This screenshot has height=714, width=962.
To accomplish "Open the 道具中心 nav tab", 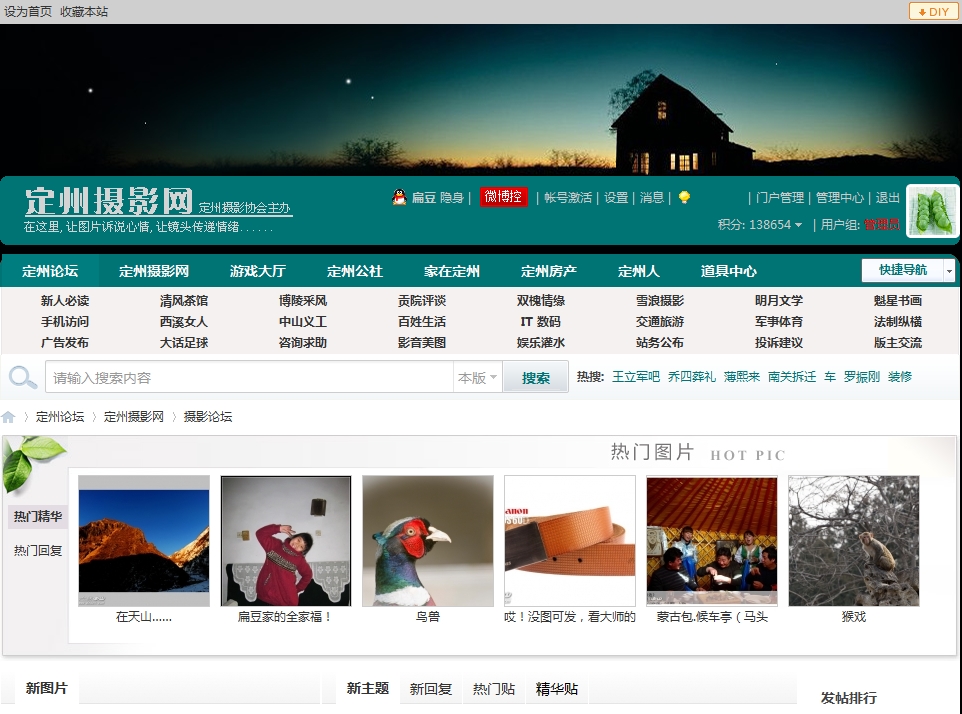I will tap(728, 271).
